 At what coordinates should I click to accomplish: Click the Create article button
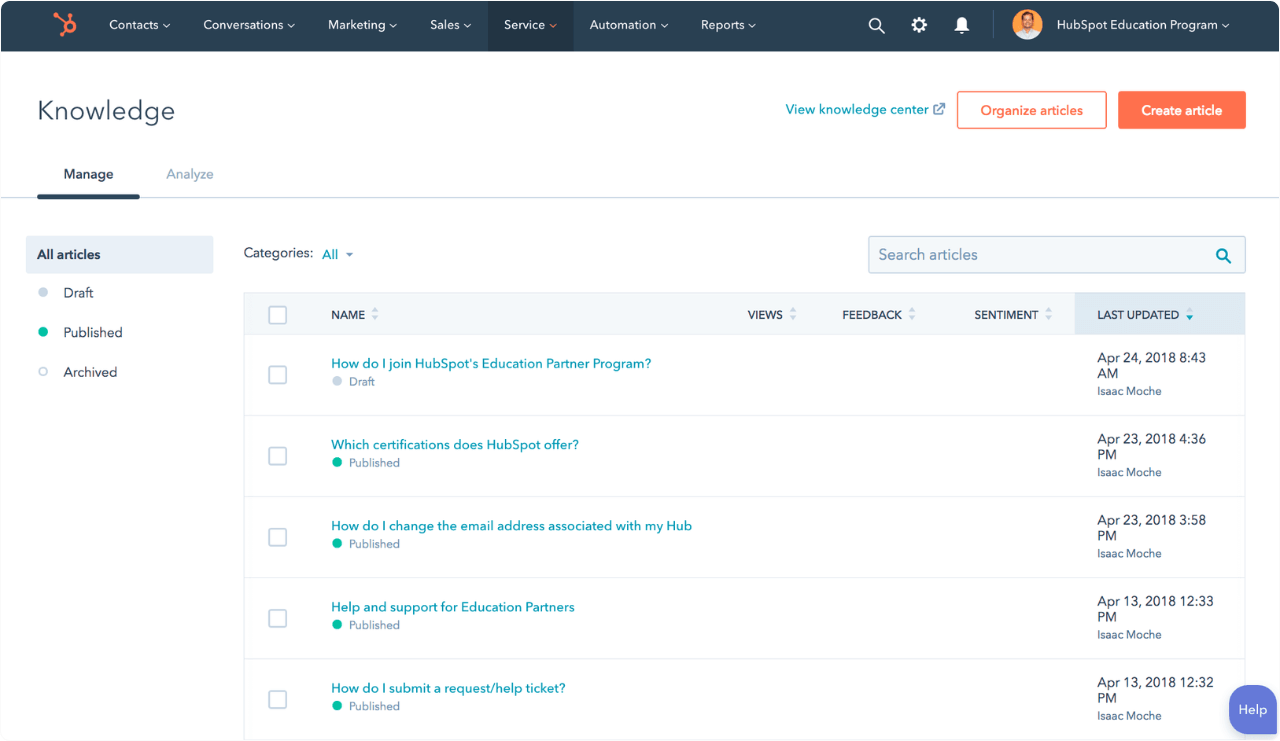pos(1181,110)
